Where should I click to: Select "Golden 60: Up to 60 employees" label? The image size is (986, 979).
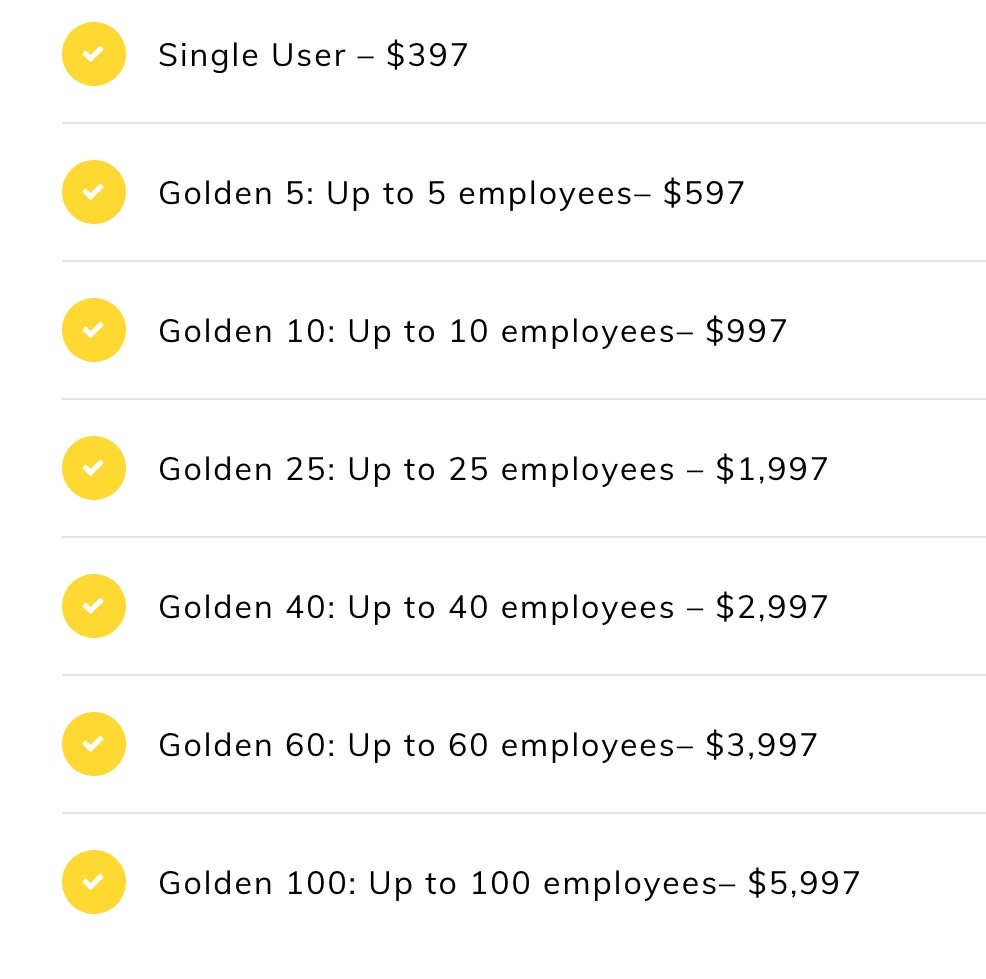416,745
